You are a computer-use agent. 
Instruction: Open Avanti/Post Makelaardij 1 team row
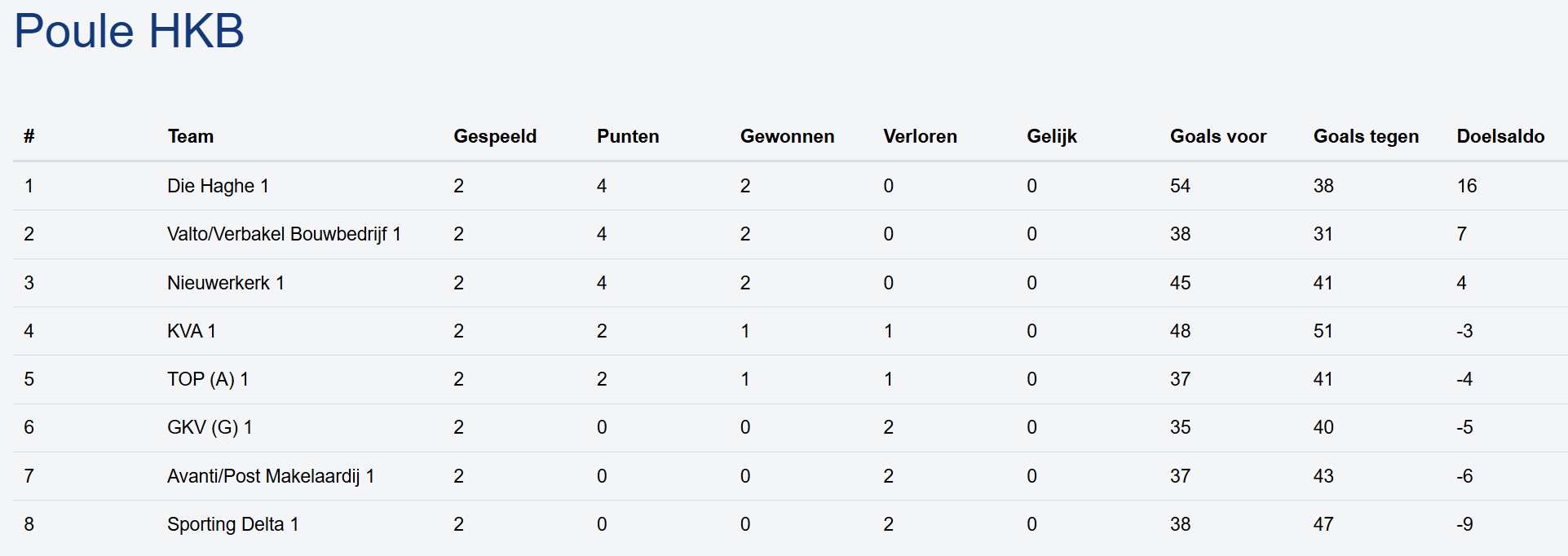[x=270, y=476]
